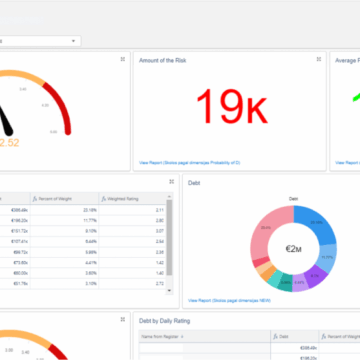Click the €2M total in donut center

point(293,249)
